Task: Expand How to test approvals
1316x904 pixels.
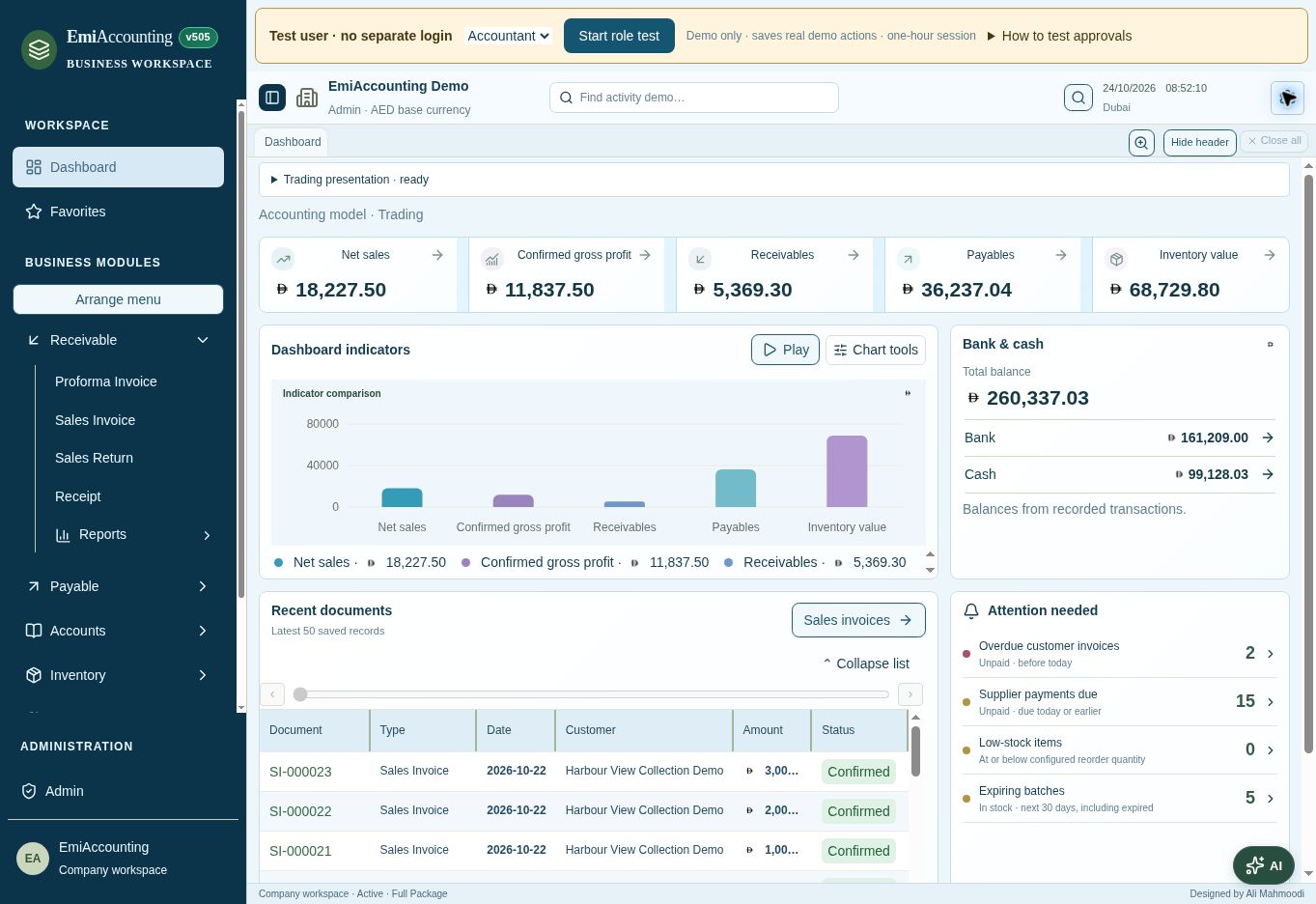Action: click(1059, 36)
